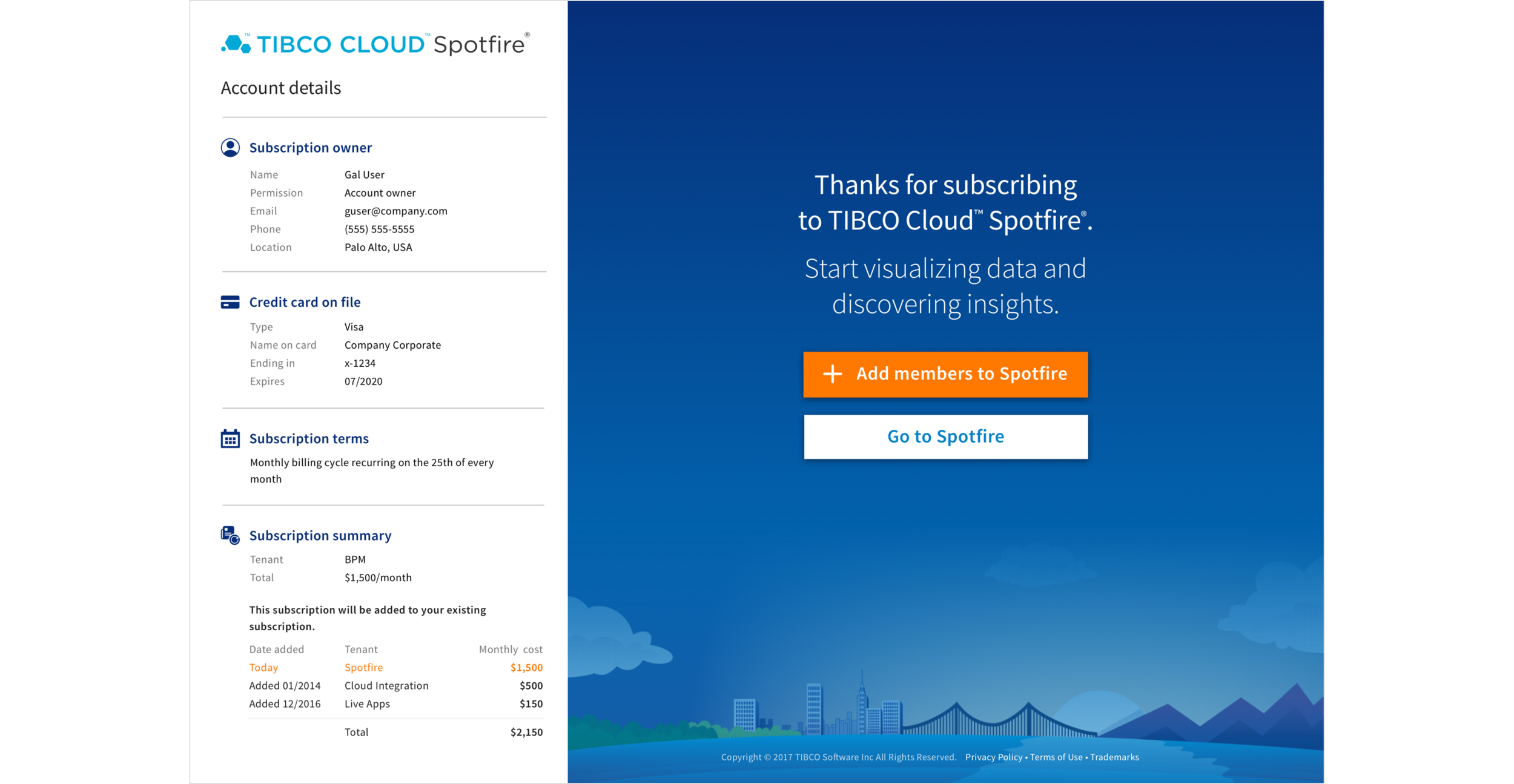Screen dimensions: 1514x784
Task: Click the TIBCO Cloud Spotfire logo
Action: point(375,44)
